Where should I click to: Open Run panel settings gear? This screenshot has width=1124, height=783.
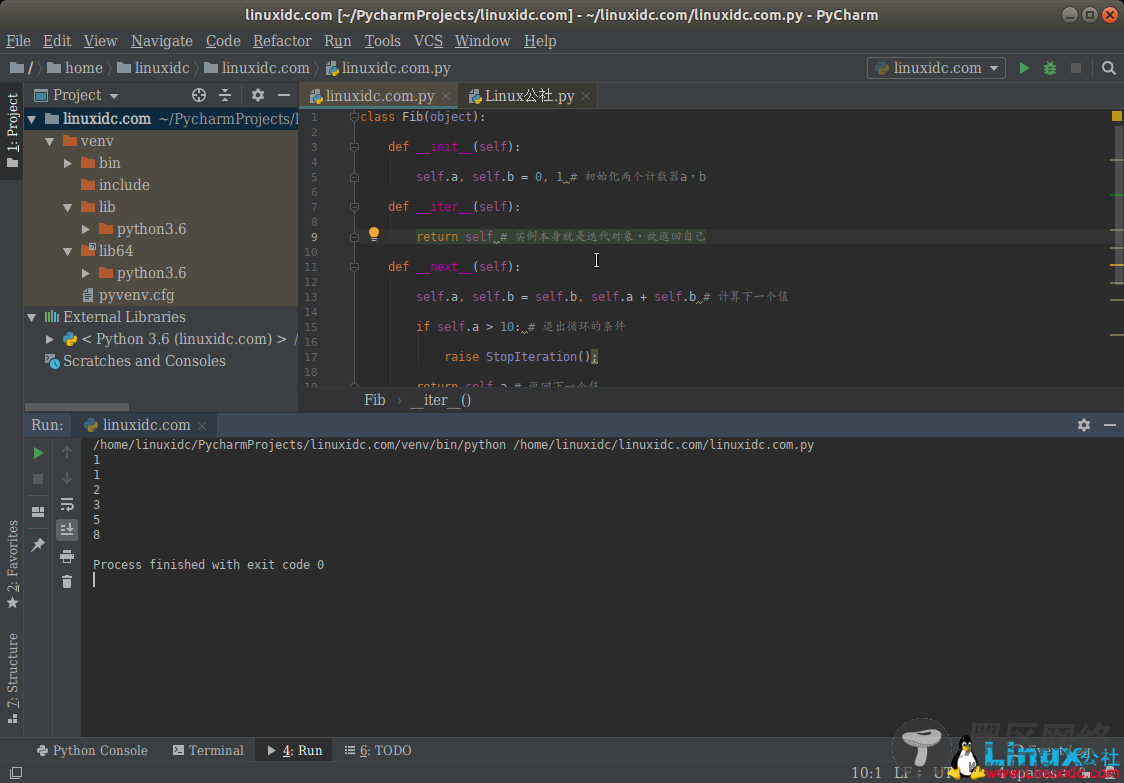pos(1084,425)
